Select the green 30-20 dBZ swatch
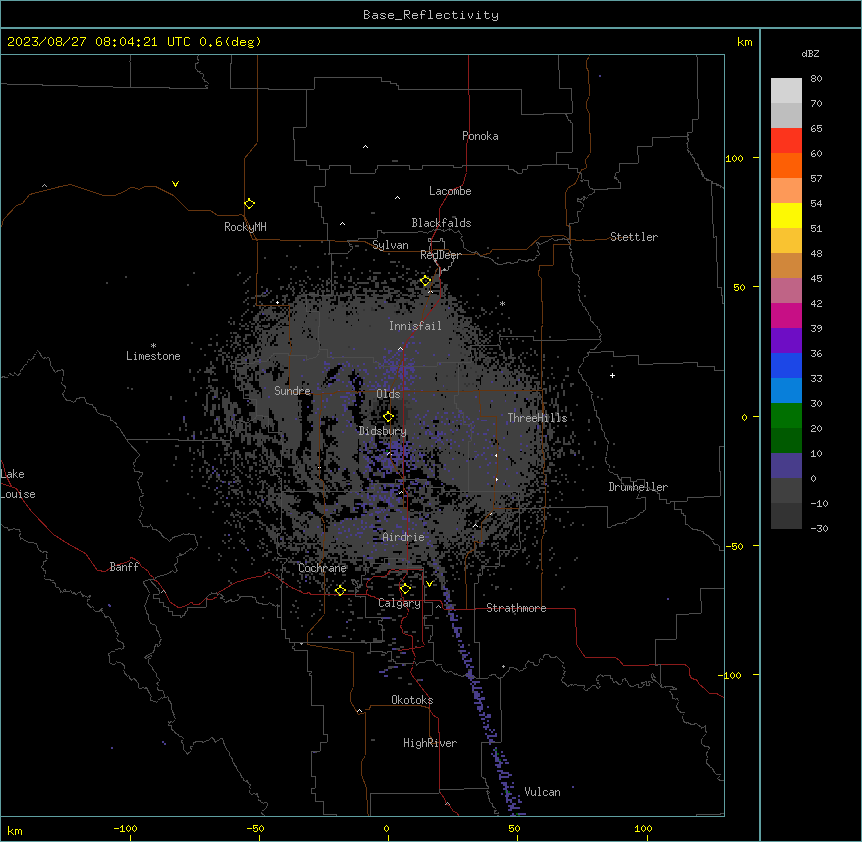This screenshot has height=842, width=862. click(x=786, y=416)
